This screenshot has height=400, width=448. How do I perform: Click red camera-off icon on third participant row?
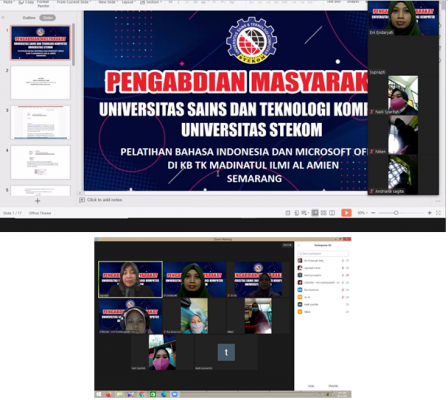tap(347, 275)
